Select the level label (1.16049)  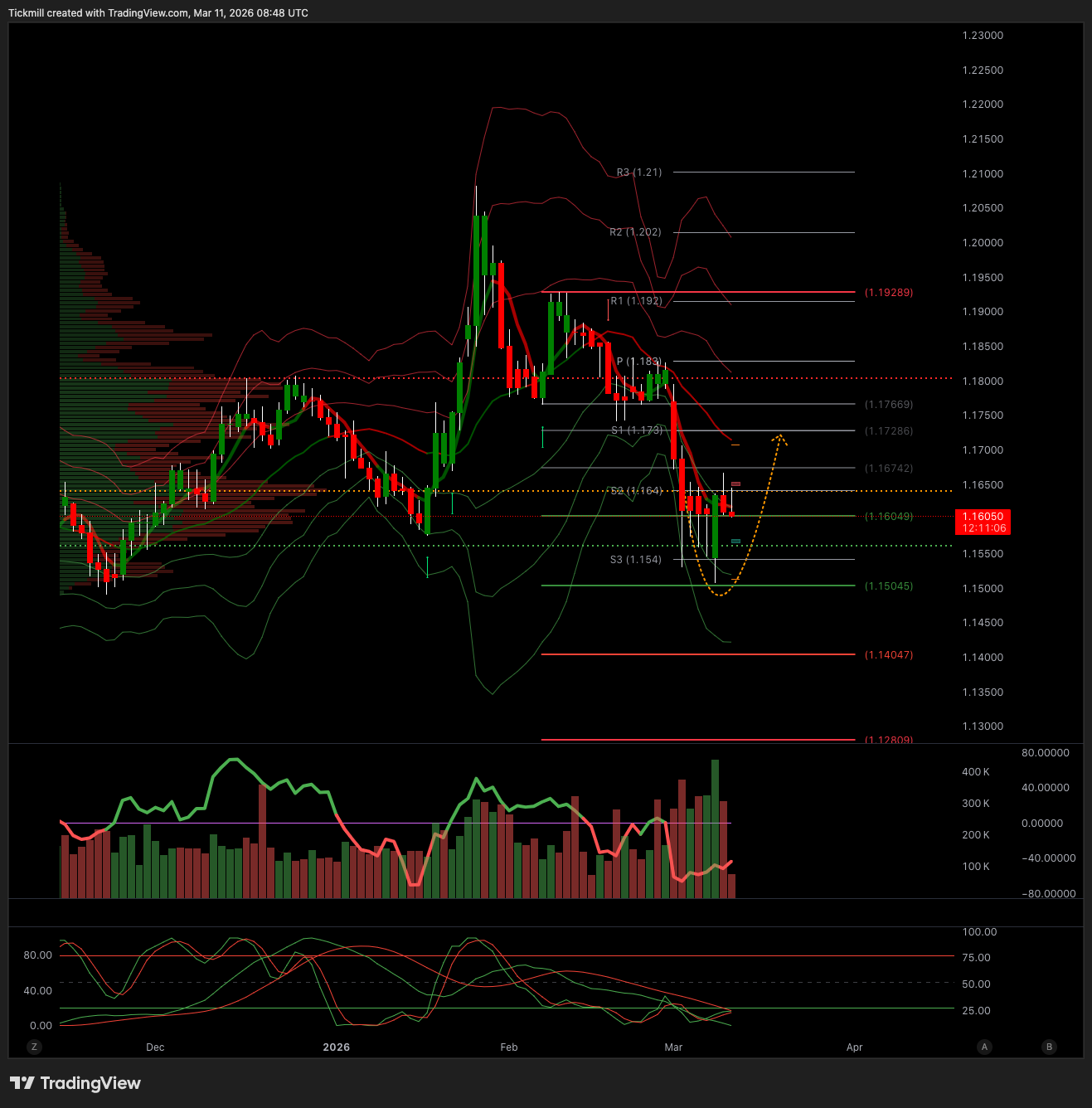889,517
